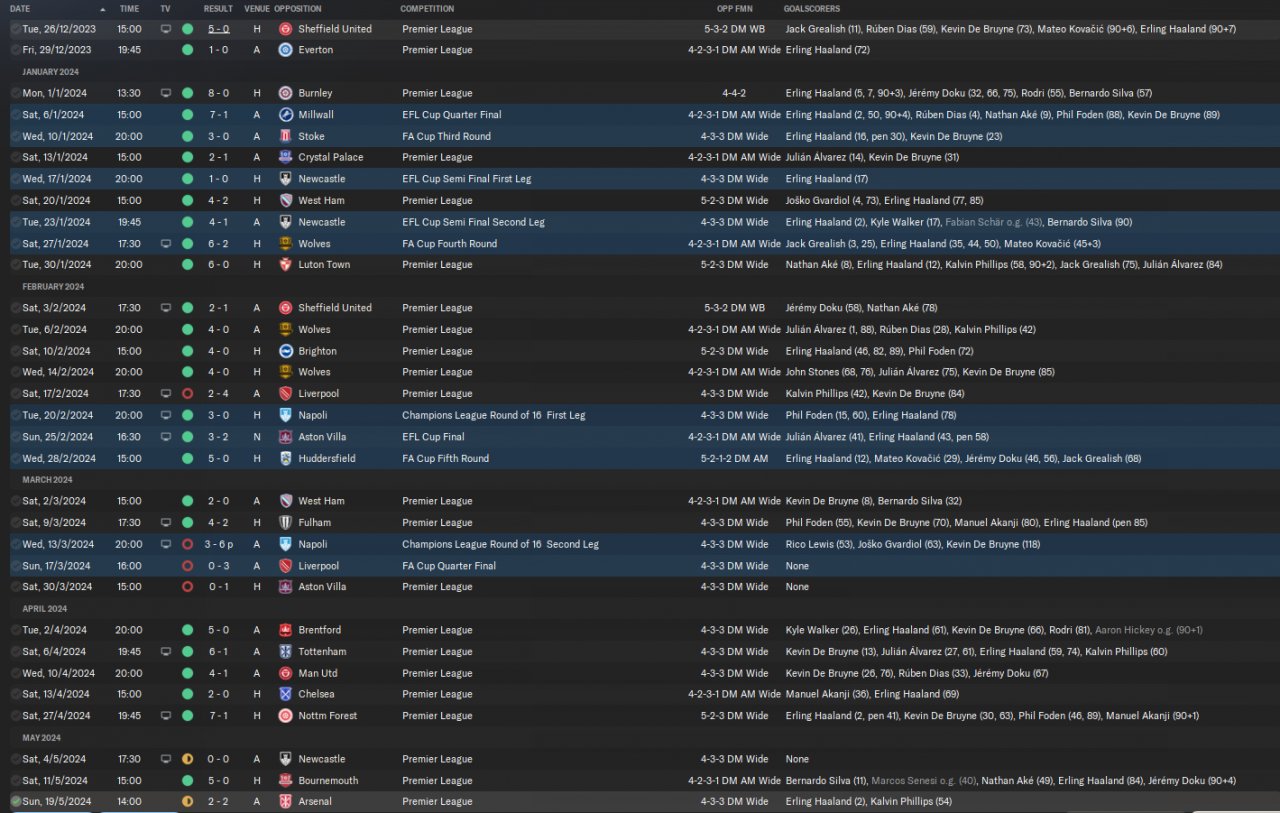Screen dimensions: 1280x813
Task: Click the Man Utd club badge
Action: pos(286,673)
